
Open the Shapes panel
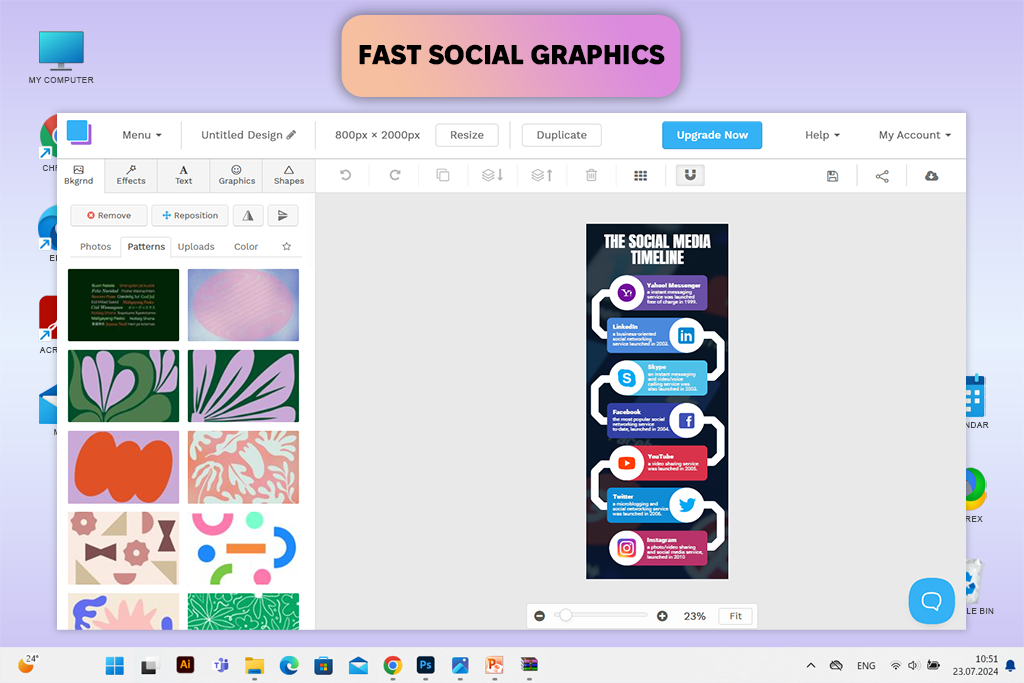(x=289, y=175)
